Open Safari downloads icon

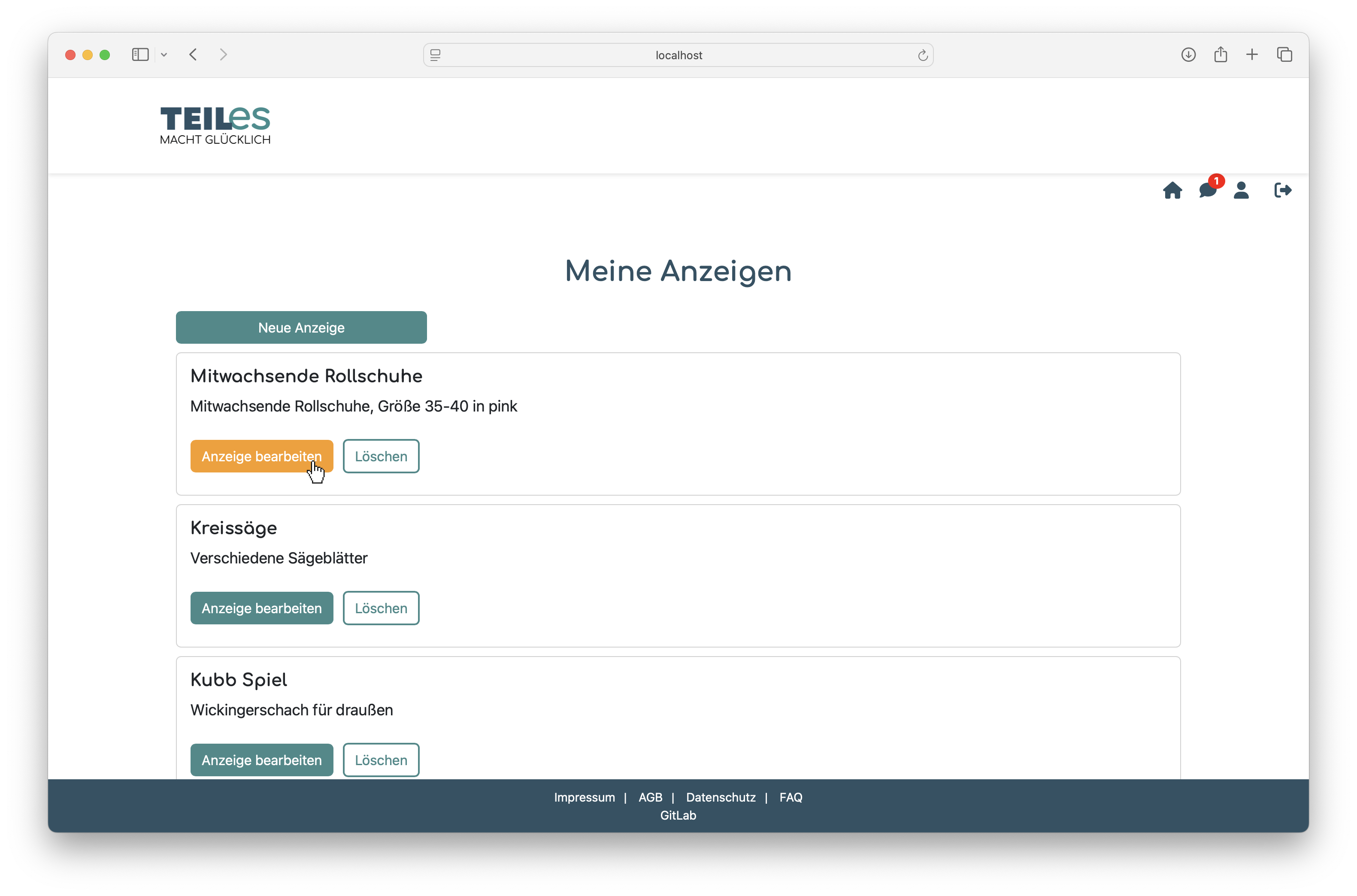point(1188,55)
